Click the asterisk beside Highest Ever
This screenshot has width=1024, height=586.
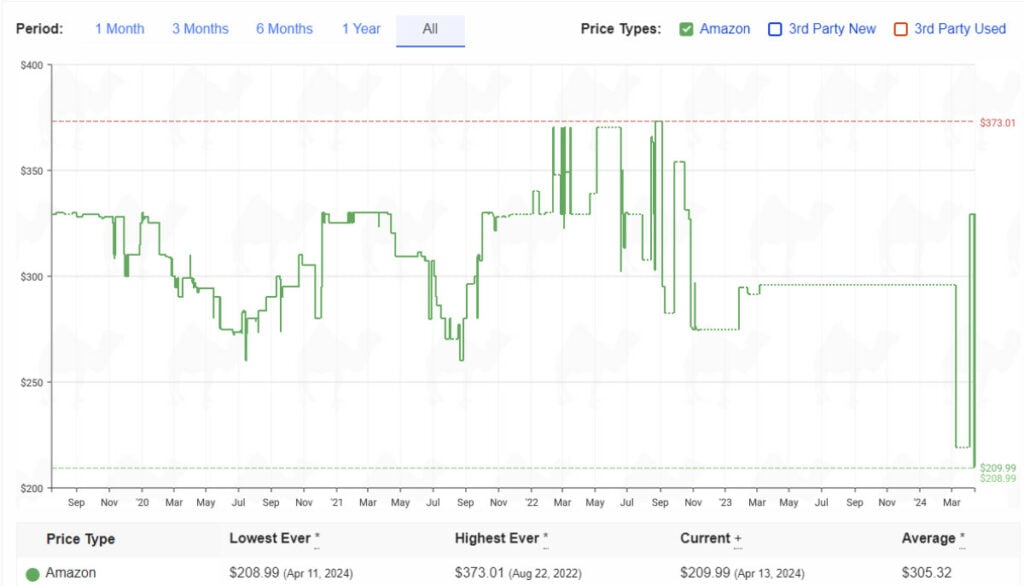(x=545, y=539)
